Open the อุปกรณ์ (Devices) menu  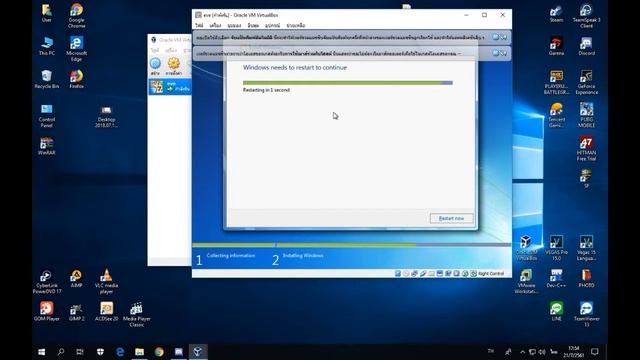[272, 25]
